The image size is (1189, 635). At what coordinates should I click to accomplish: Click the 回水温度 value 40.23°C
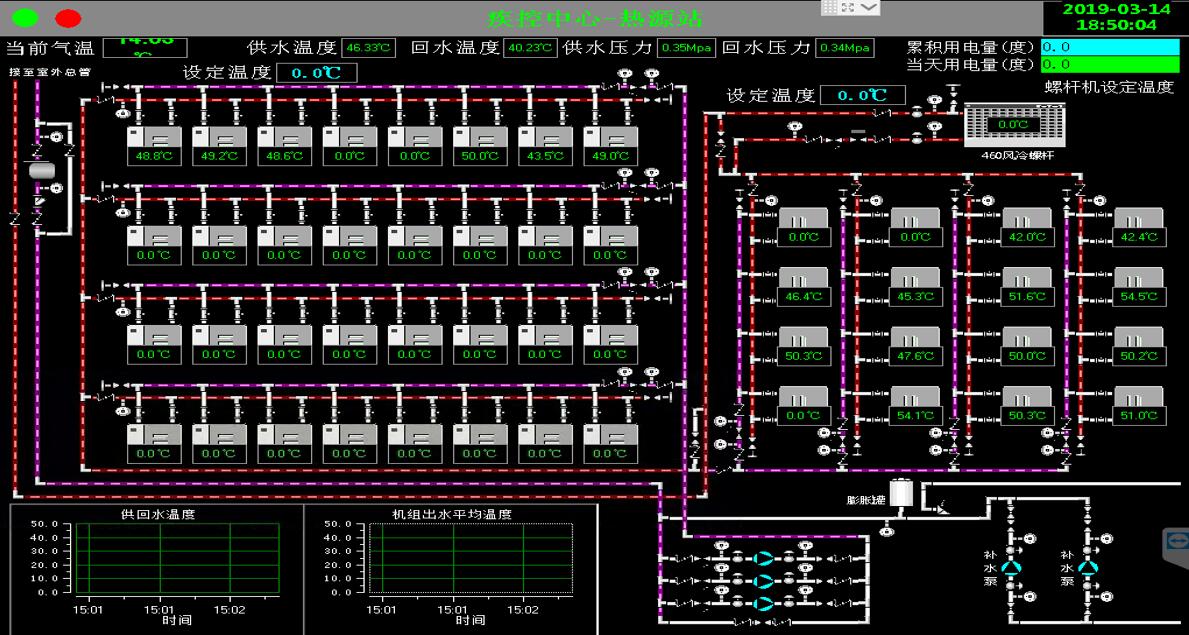530,48
